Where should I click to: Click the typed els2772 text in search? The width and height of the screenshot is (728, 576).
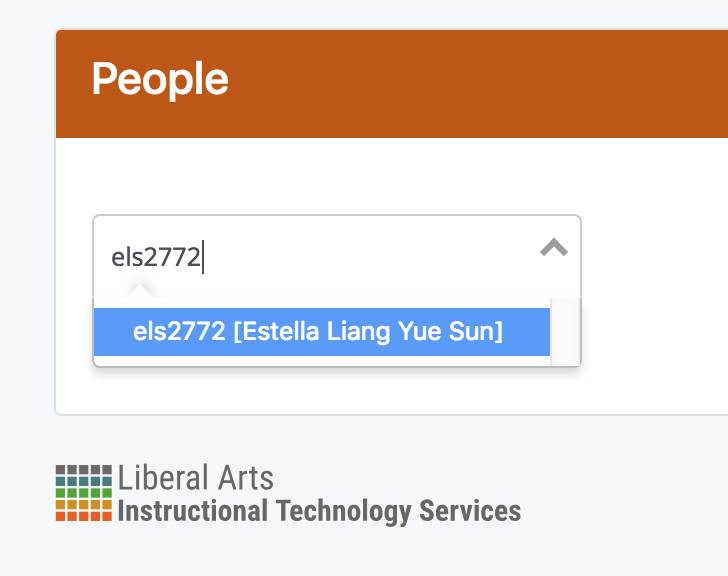point(156,257)
